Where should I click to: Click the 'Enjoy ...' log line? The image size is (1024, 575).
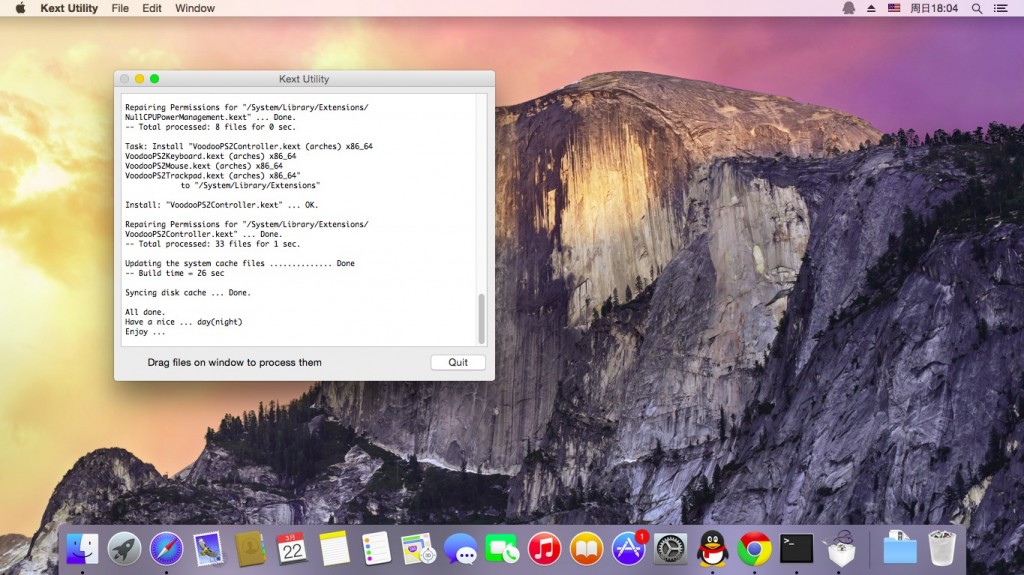pos(145,332)
